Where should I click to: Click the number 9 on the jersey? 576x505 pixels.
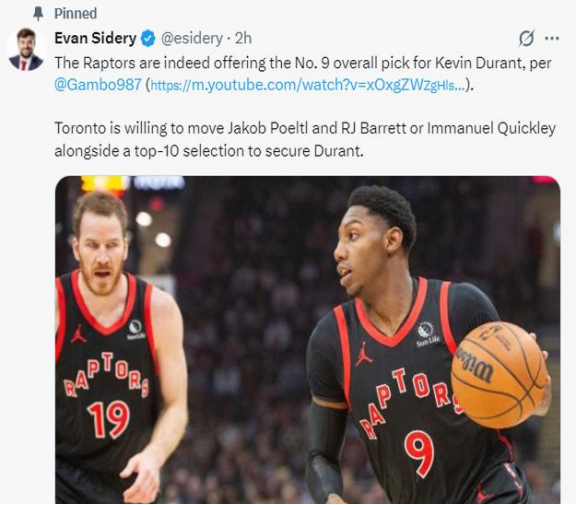pos(419,454)
